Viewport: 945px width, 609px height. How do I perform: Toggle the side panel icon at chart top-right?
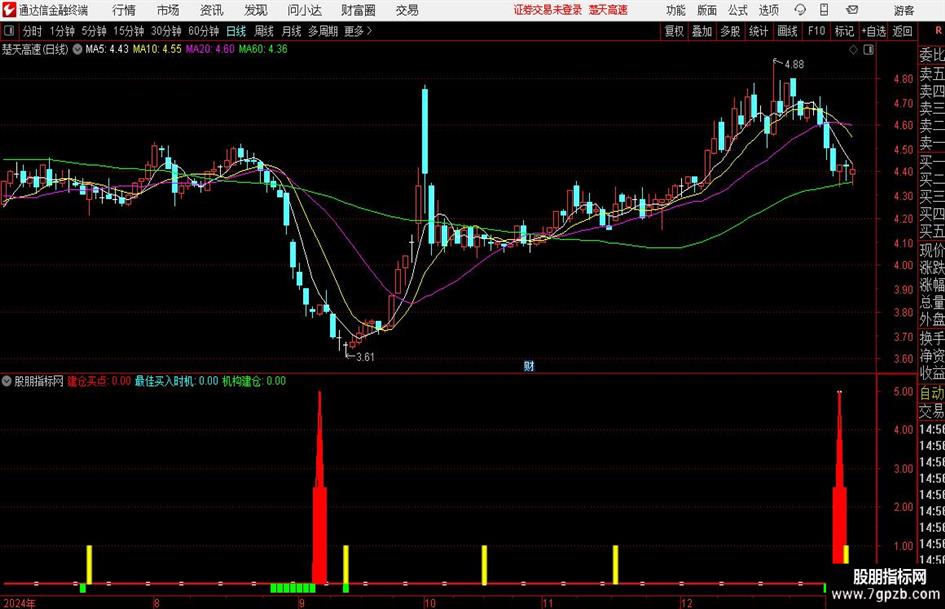pos(868,50)
